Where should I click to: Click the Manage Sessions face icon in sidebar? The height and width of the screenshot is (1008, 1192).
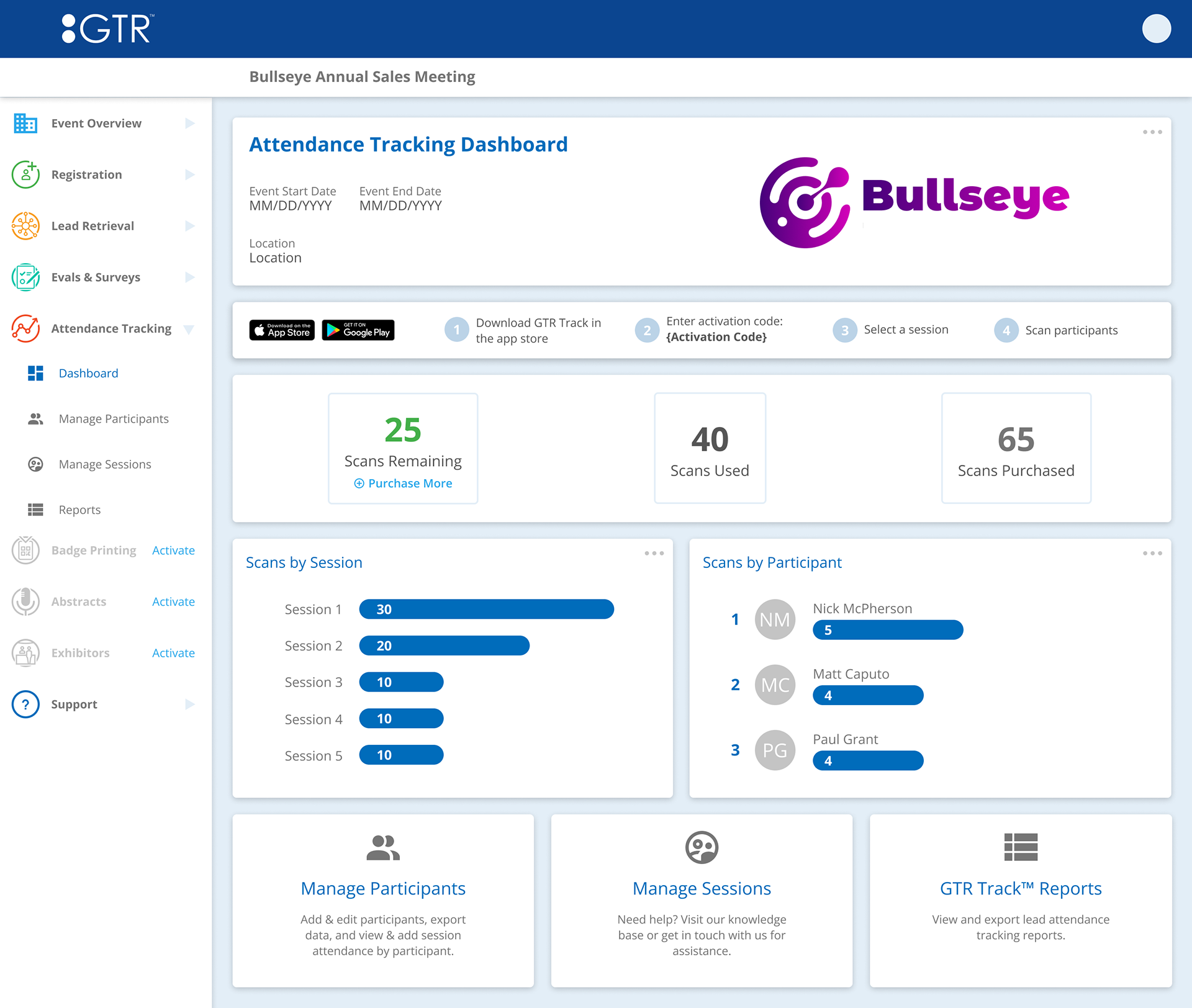point(35,464)
